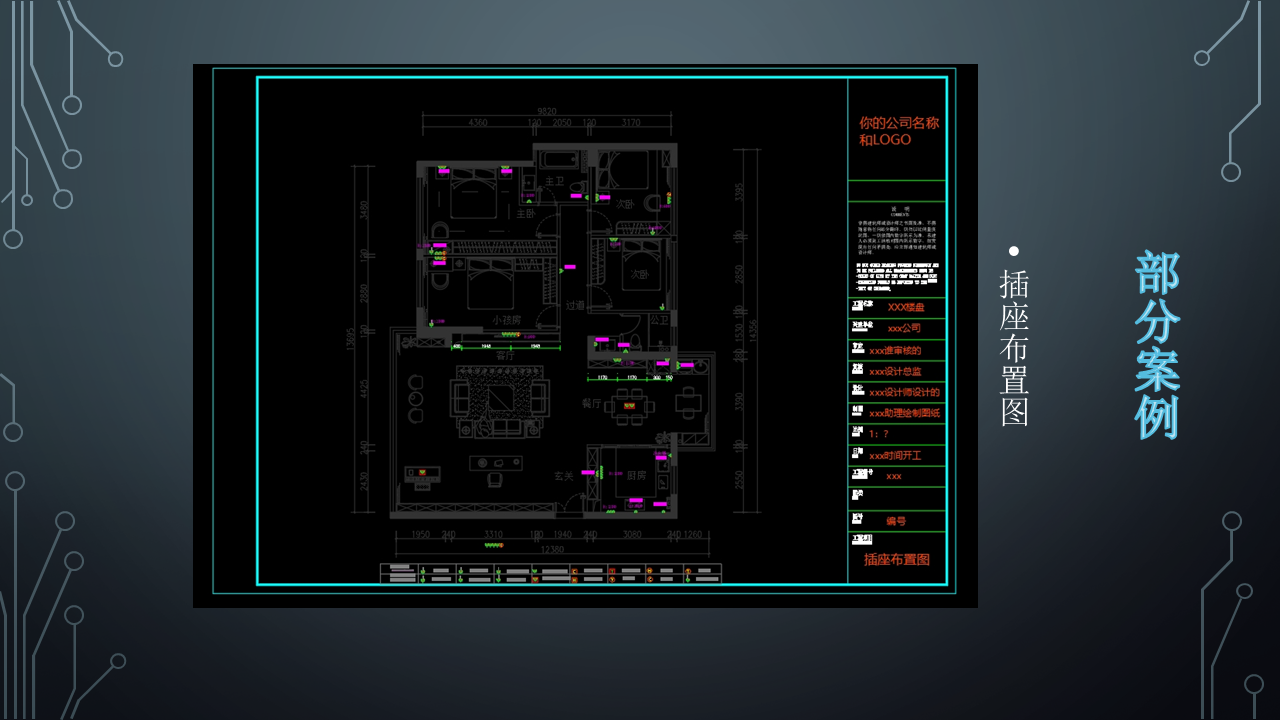Click the bullet text 插座布置图 beside the drawing
This screenshot has width=1280, height=720.
pos(1014,348)
